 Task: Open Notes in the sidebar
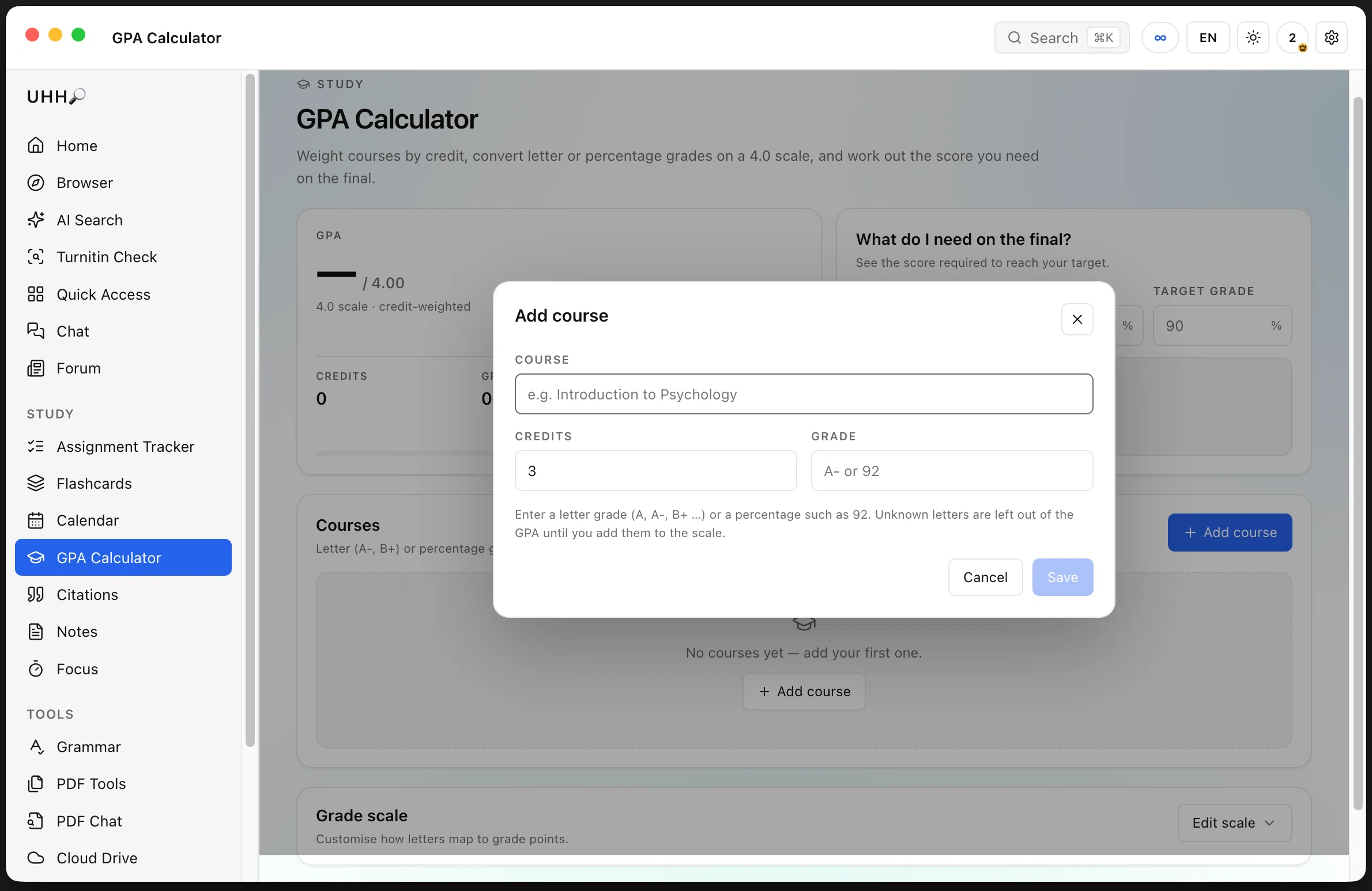click(123, 632)
